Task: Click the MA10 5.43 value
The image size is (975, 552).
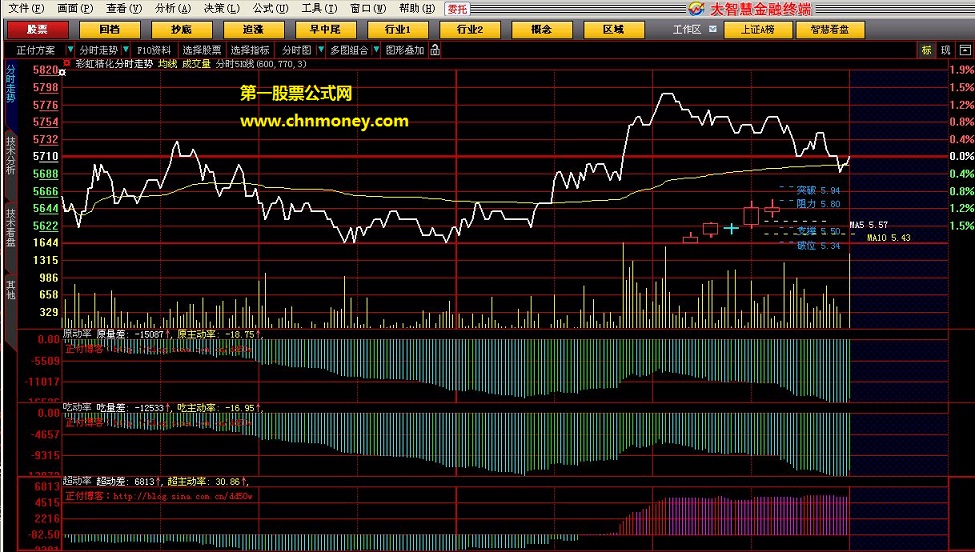Action: pyautogui.click(x=889, y=238)
